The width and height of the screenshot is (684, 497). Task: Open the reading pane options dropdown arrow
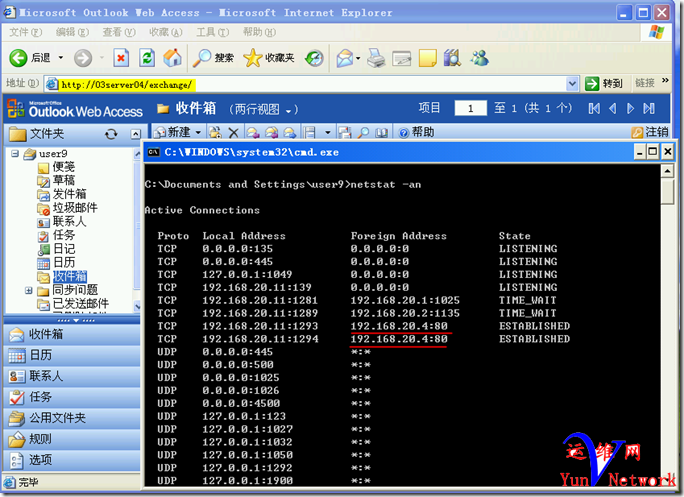[x=328, y=132]
